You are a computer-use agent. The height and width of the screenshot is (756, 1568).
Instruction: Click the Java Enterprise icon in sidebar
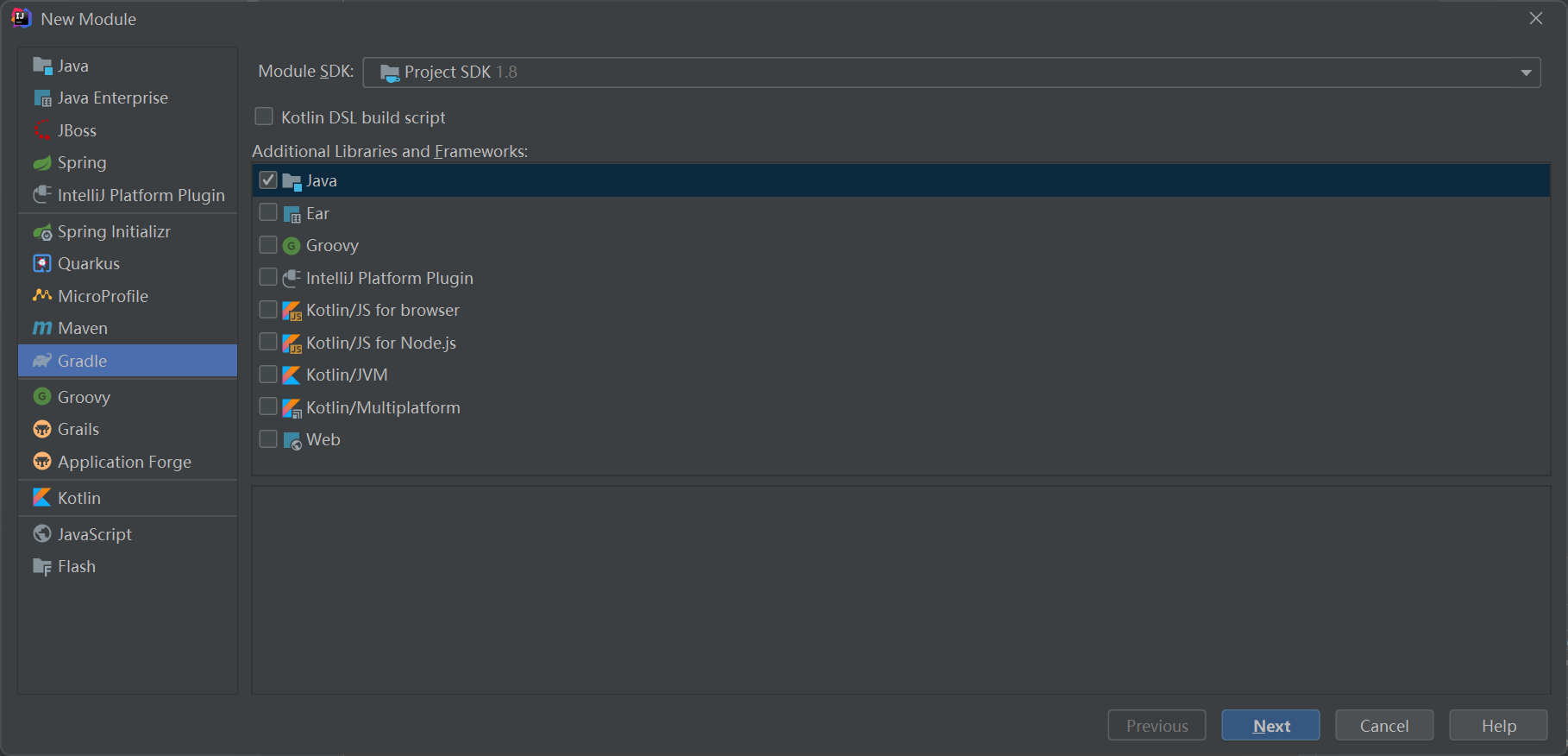42,98
